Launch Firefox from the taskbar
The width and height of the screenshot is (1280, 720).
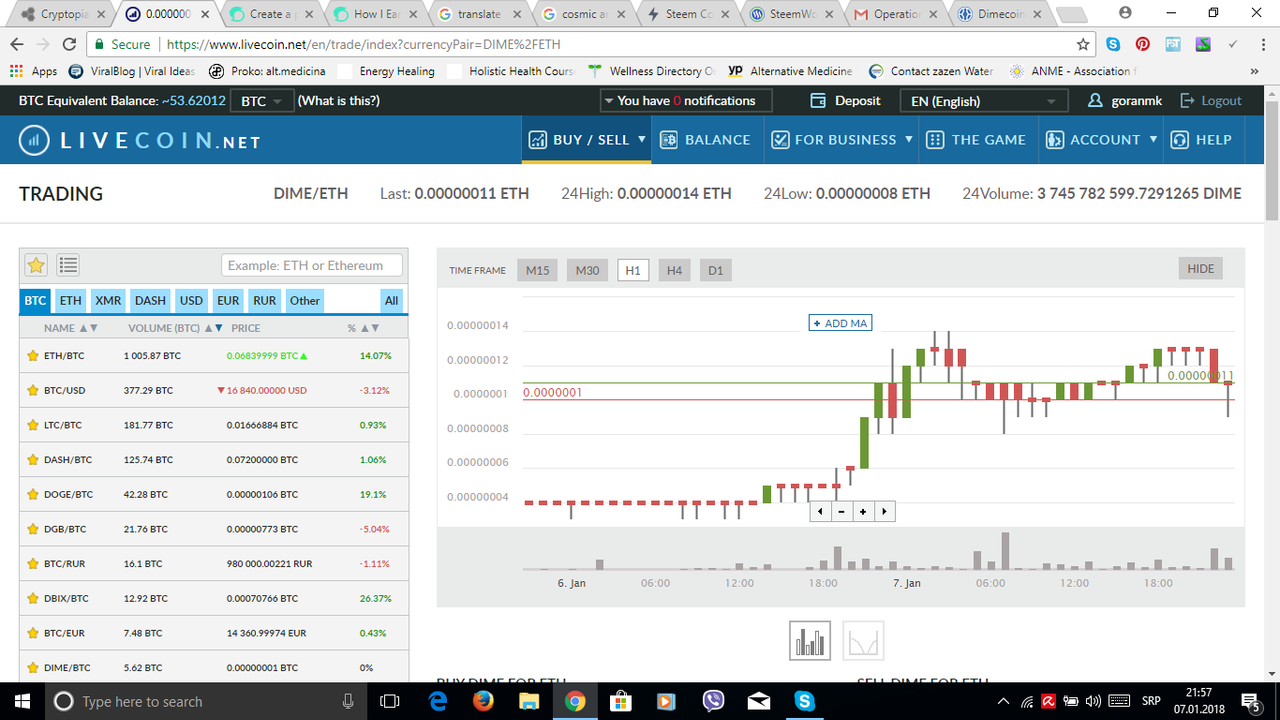pyautogui.click(x=482, y=701)
